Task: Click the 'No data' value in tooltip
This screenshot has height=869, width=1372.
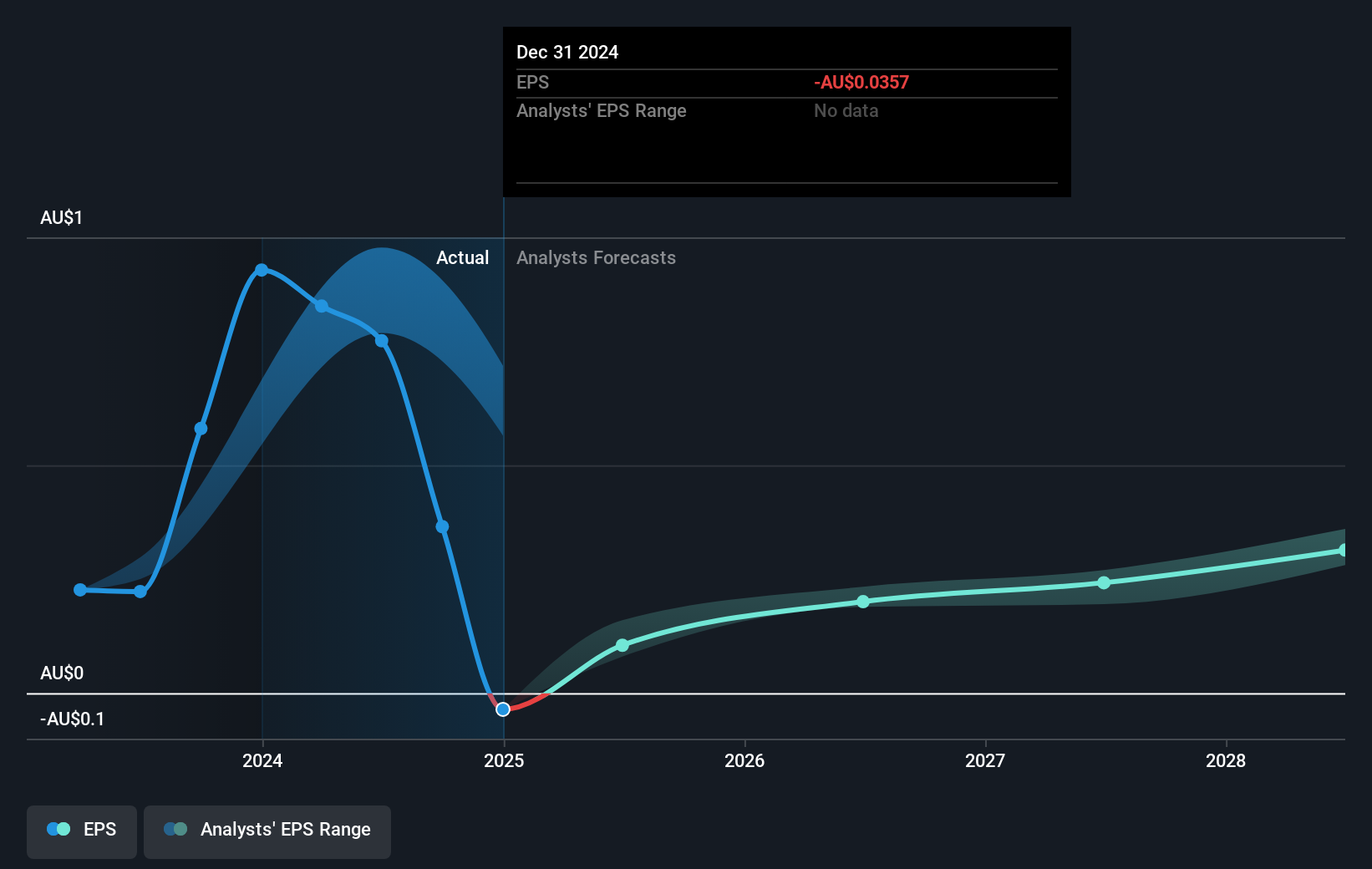Action: click(846, 110)
